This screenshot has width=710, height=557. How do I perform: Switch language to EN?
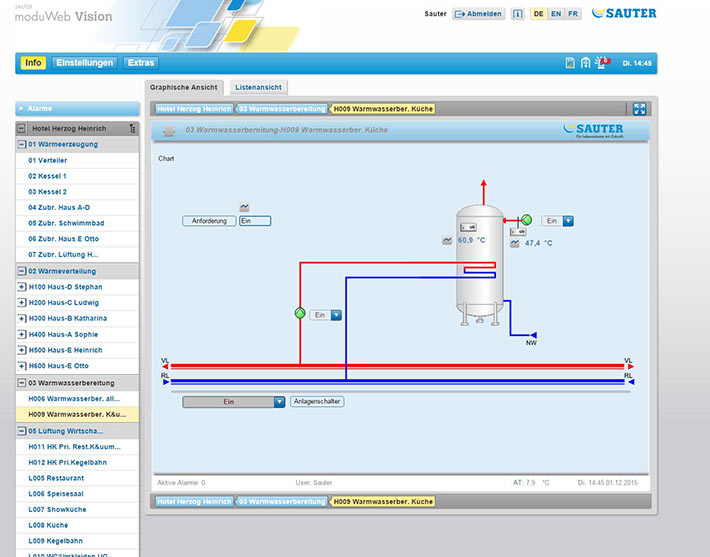tap(555, 14)
